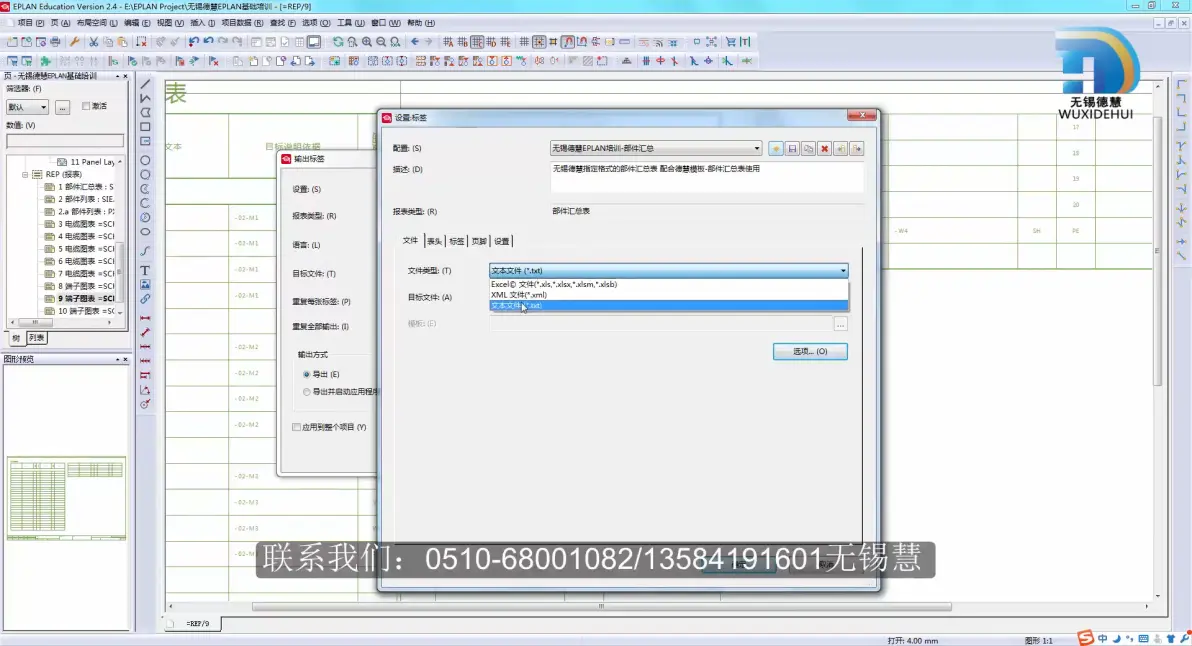Click the red X Delete scheme icon

pyautogui.click(x=824, y=149)
